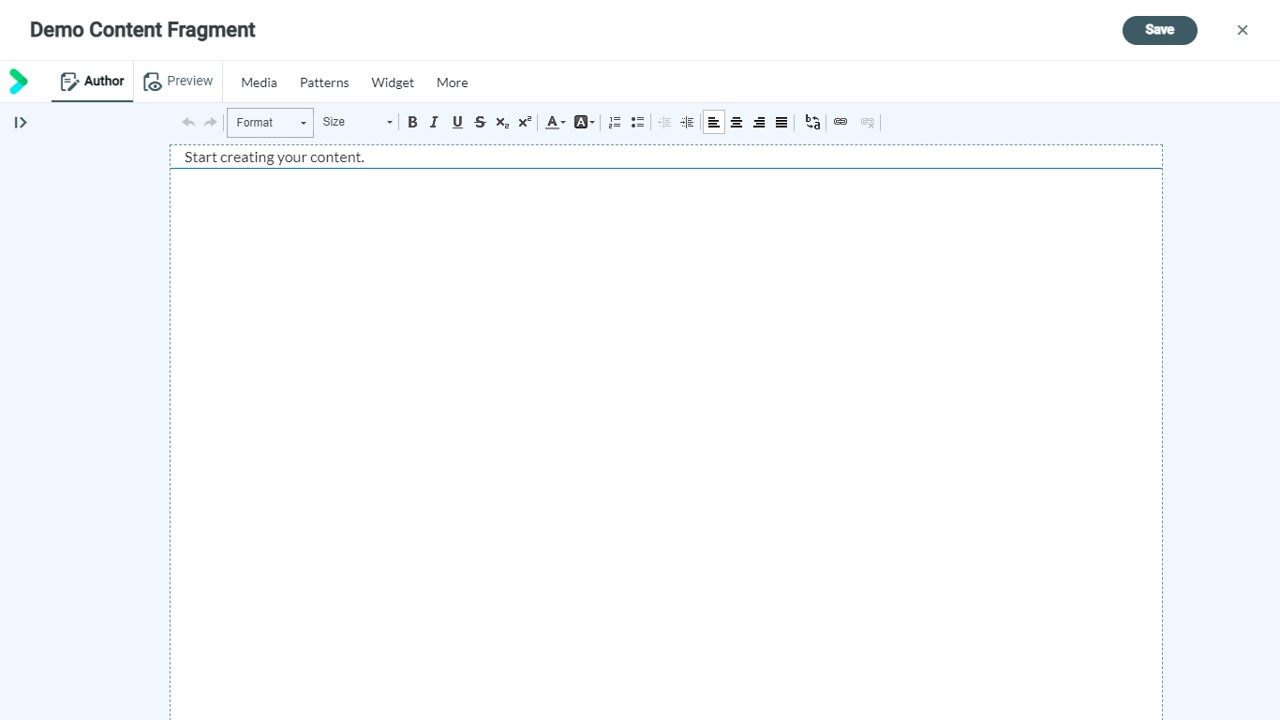Image resolution: width=1280 pixels, height=720 pixels.
Task: Switch to the Preview tab
Action: pyautogui.click(x=178, y=81)
